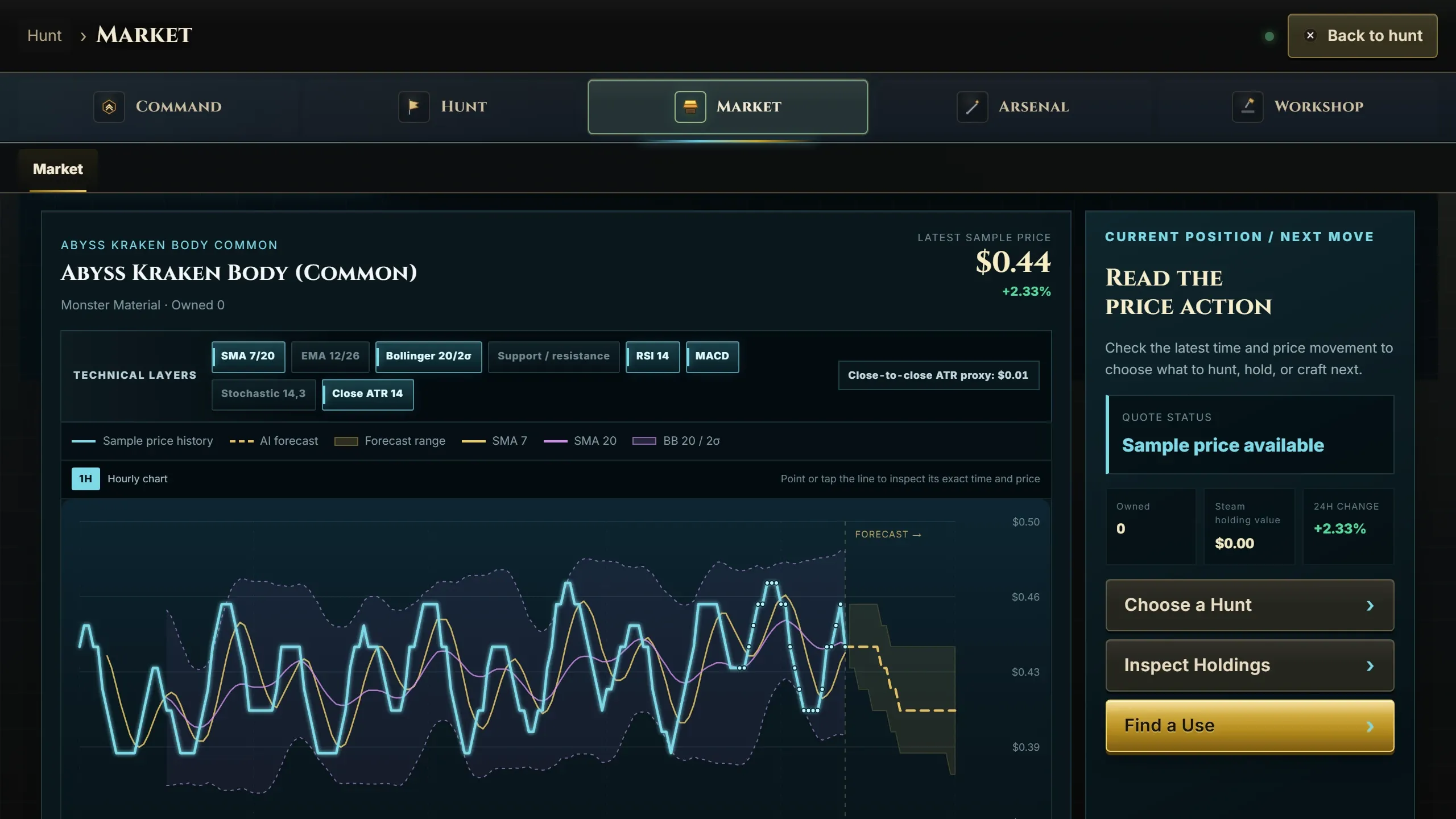Click the X icon in Back to hunt
This screenshot has height=819, width=1456.
point(1310,35)
